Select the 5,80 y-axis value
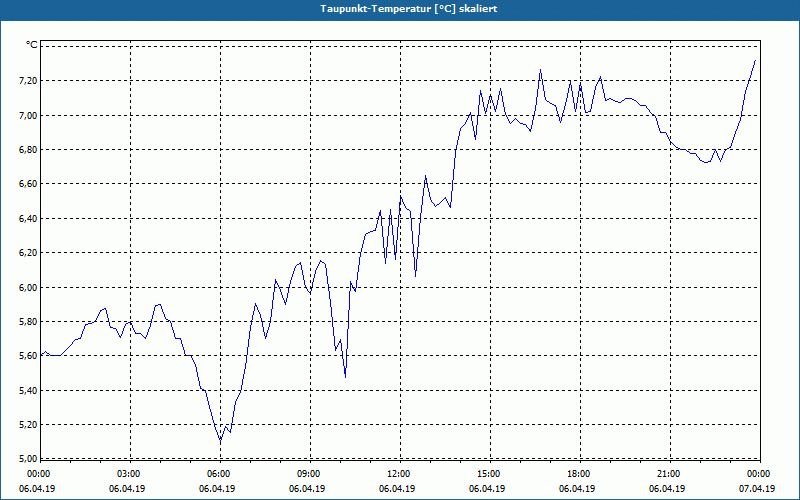Viewport: 800px width, 500px height. [28, 321]
